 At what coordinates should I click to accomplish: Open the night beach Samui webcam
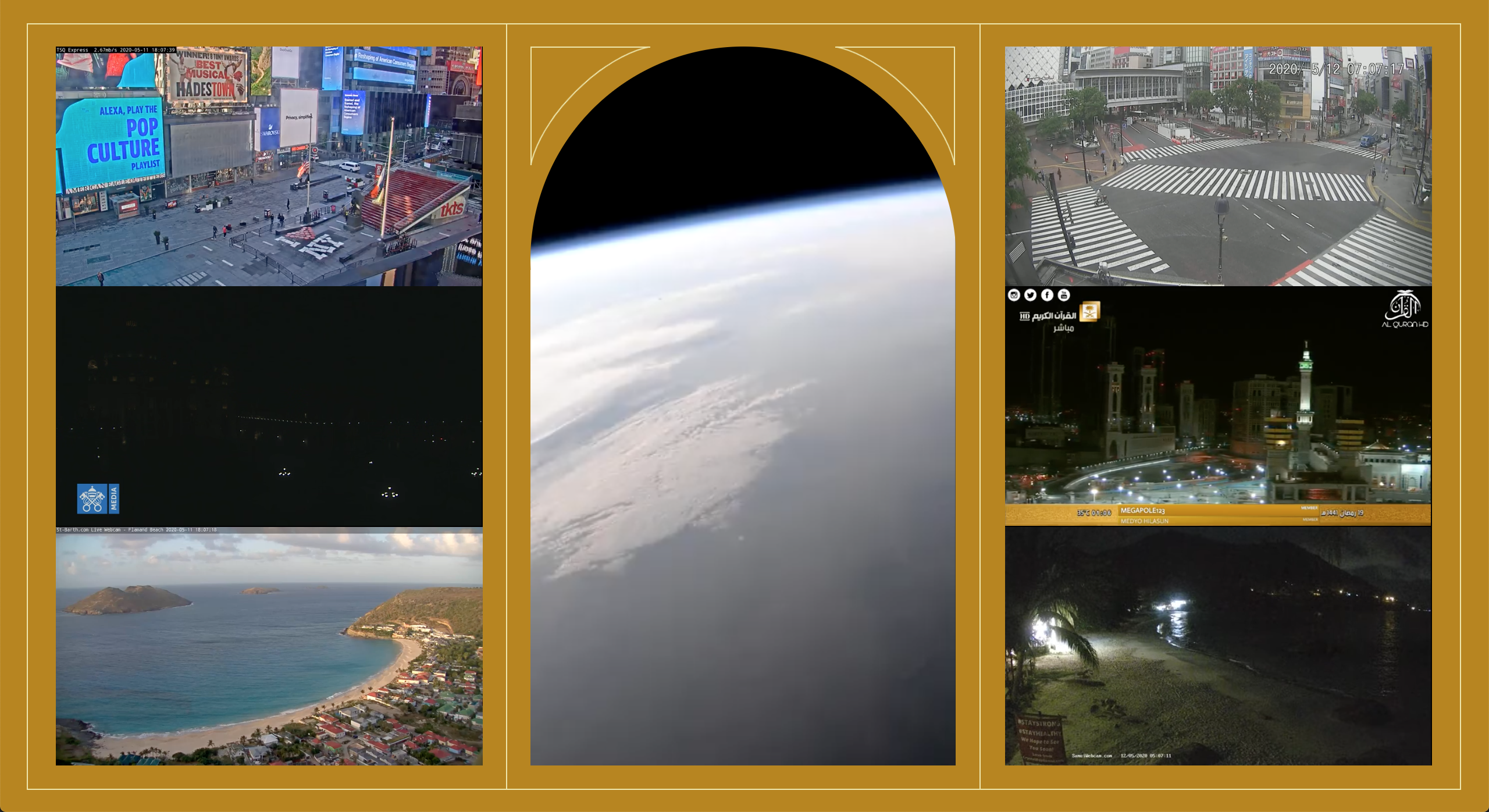(1218, 646)
